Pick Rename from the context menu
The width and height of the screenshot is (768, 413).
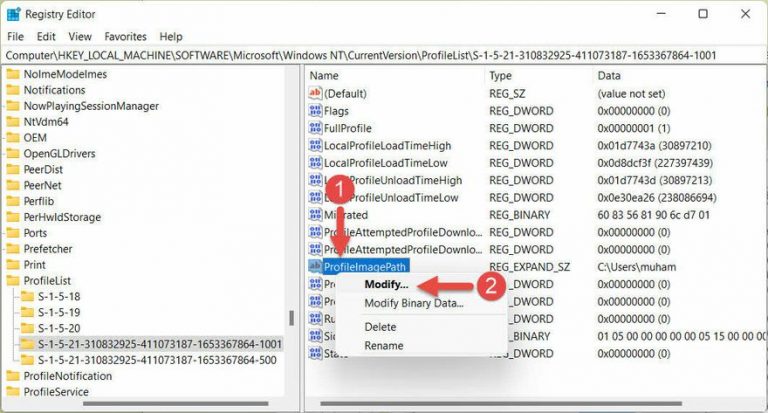tap(384, 345)
